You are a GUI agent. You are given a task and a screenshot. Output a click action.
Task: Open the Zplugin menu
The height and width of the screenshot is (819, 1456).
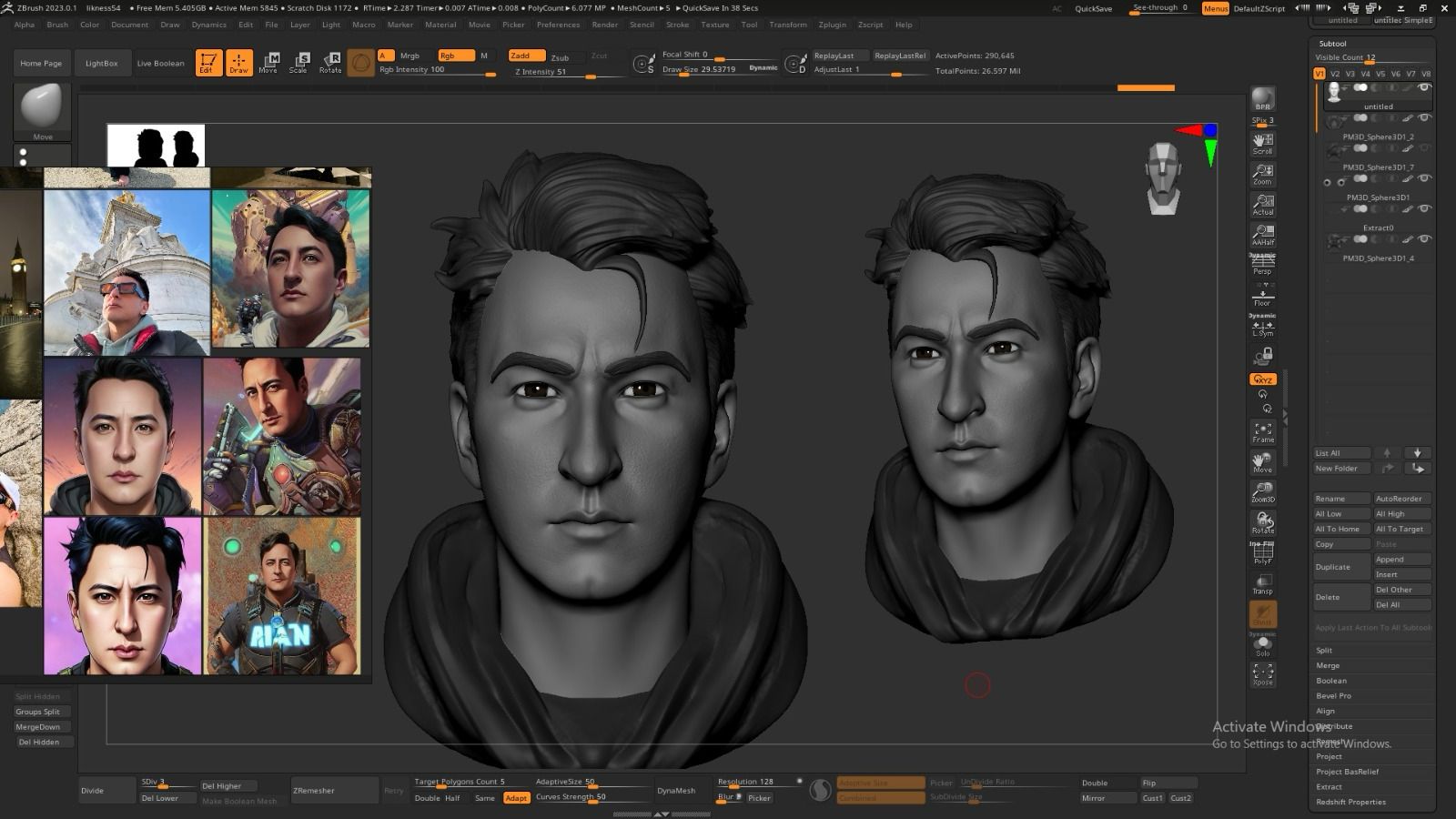832,25
